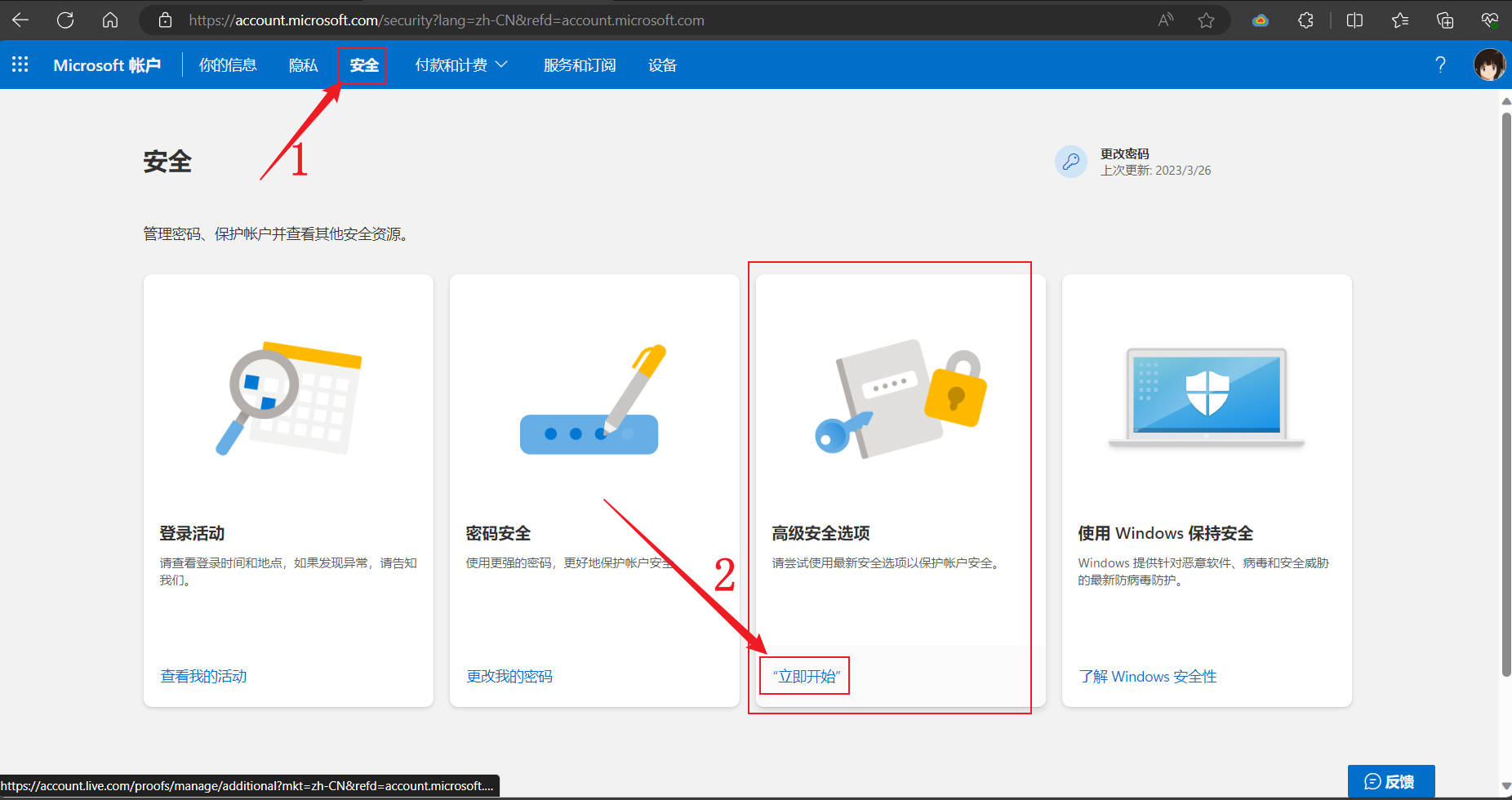Click 立即开始 under advanced security options
The image size is (1512, 800).
coord(806,676)
